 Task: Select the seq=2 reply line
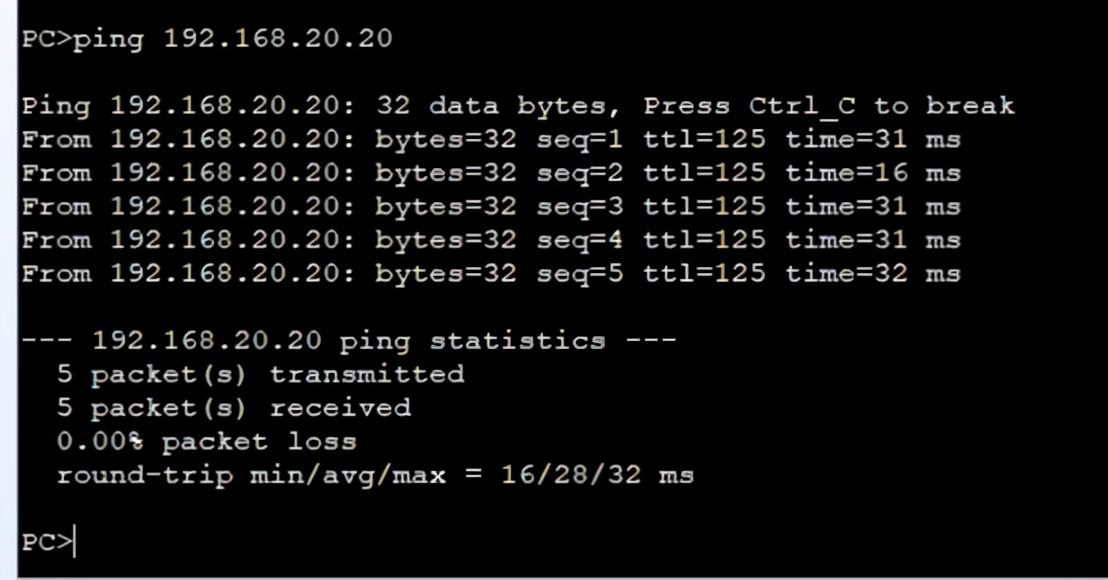point(491,173)
